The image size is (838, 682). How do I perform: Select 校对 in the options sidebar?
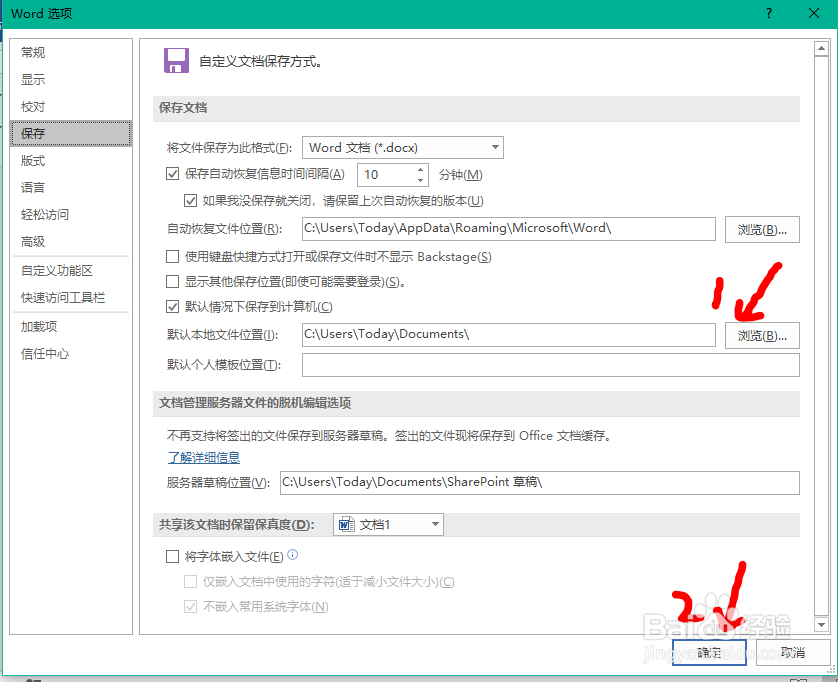71,106
